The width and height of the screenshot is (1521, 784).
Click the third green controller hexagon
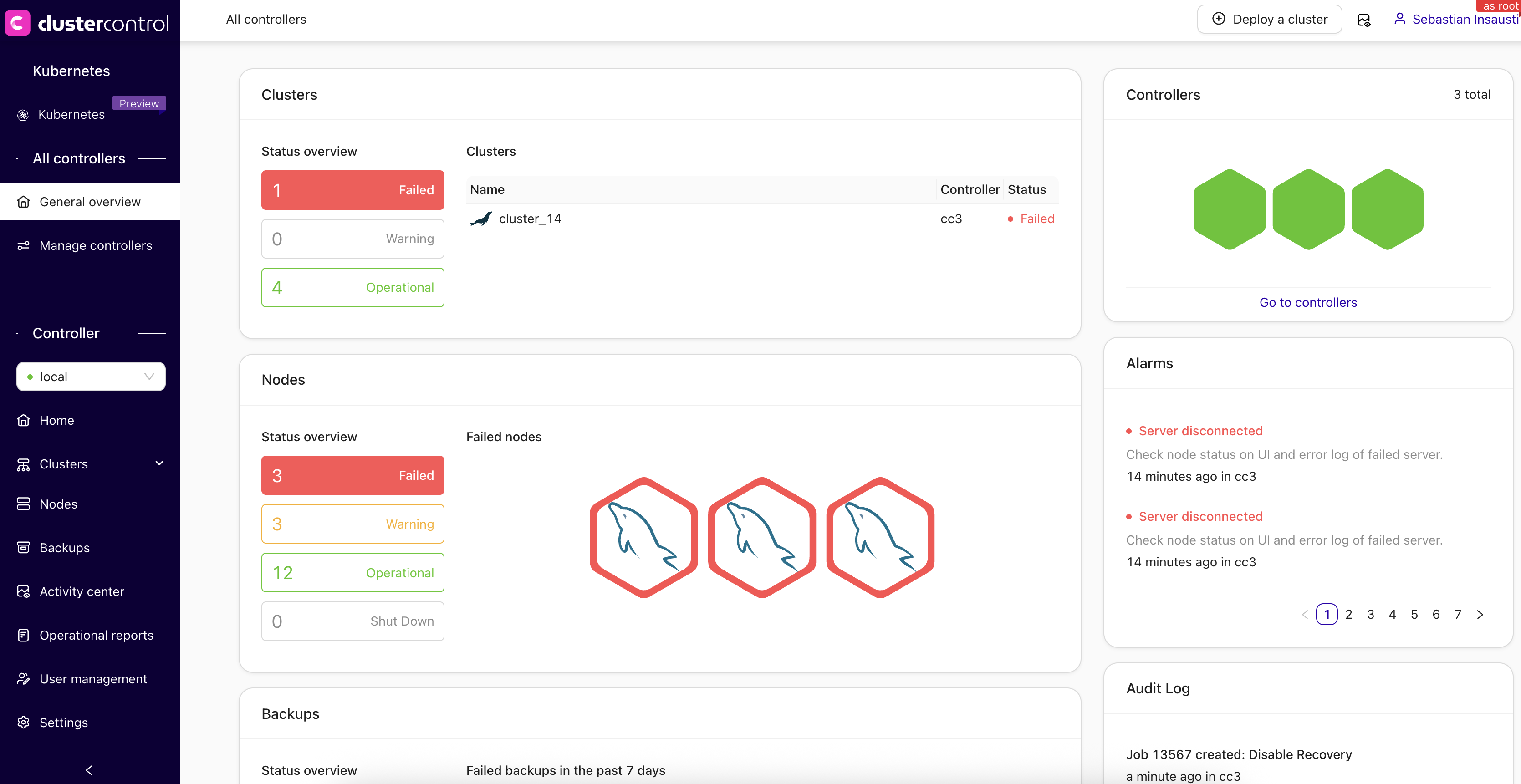point(1387,209)
